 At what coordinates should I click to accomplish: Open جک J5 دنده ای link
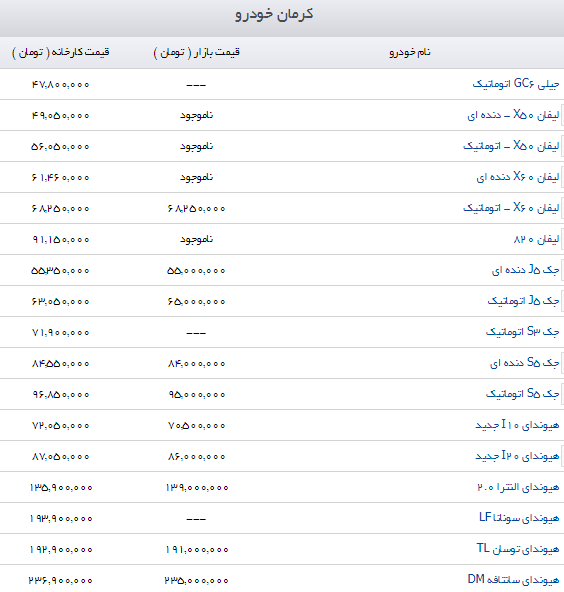[x=525, y=270]
